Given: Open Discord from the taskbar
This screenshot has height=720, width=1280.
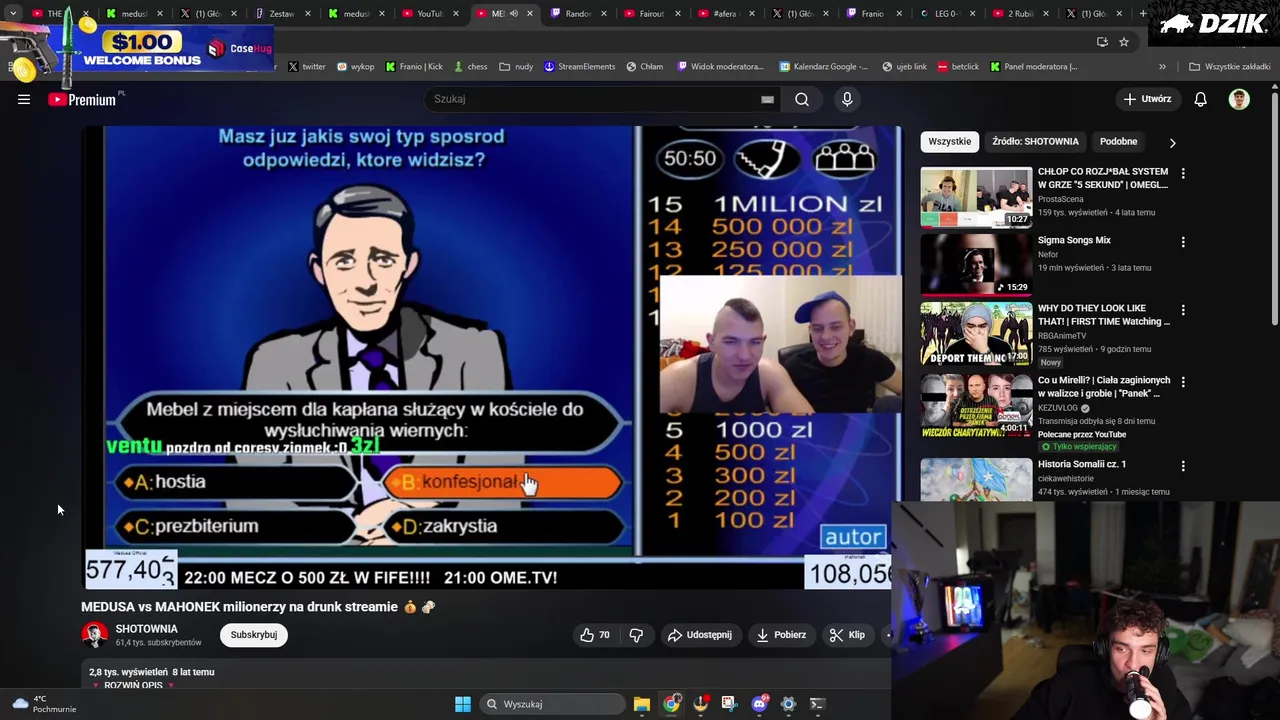Looking at the screenshot, I should point(759,704).
